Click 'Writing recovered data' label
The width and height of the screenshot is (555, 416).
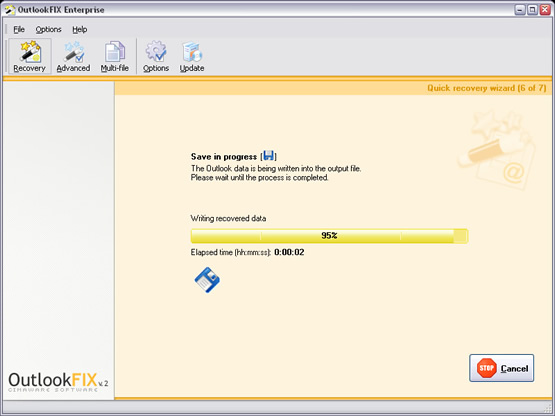(x=228, y=218)
